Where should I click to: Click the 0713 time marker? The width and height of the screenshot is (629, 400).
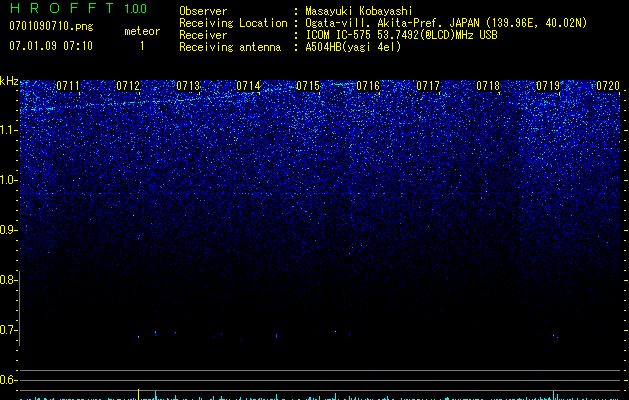[x=188, y=86]
